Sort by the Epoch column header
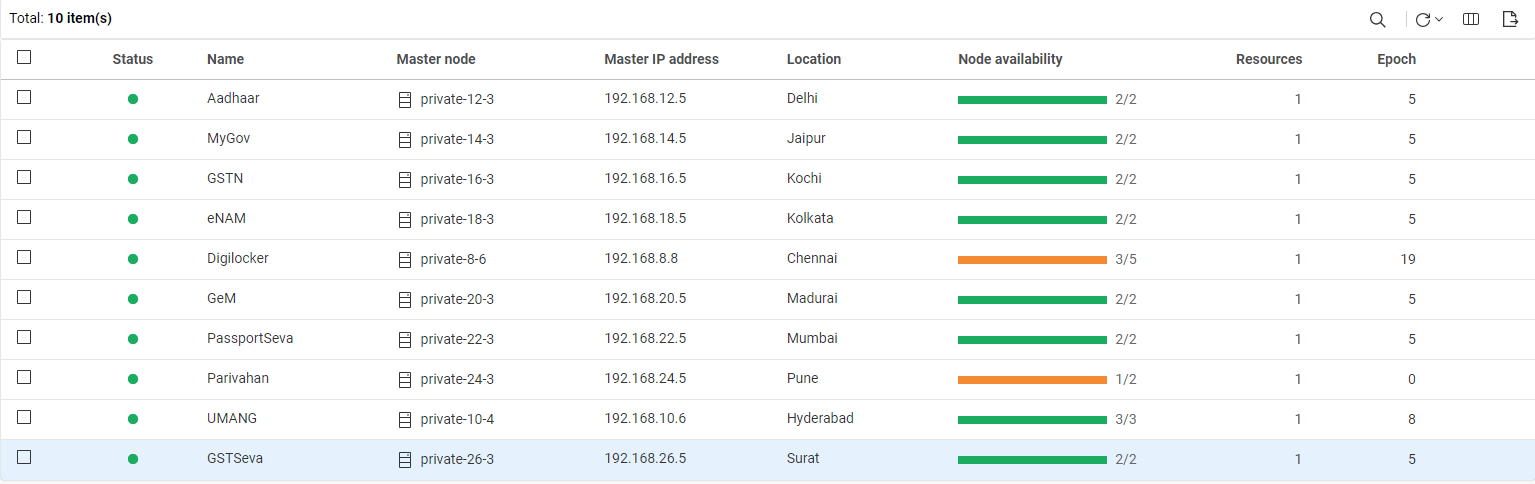Image resolution: width=1535 pixels, height=484 pixels. tap(1396, 59)
